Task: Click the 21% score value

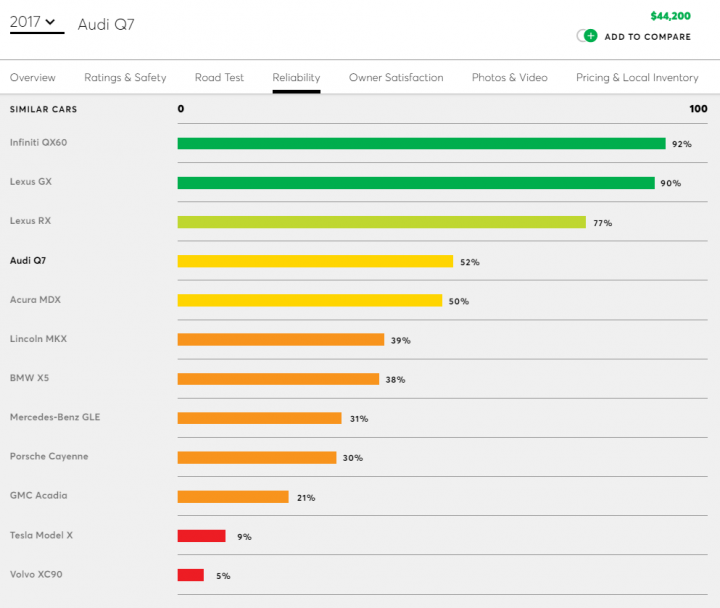Action: point(306,498)
